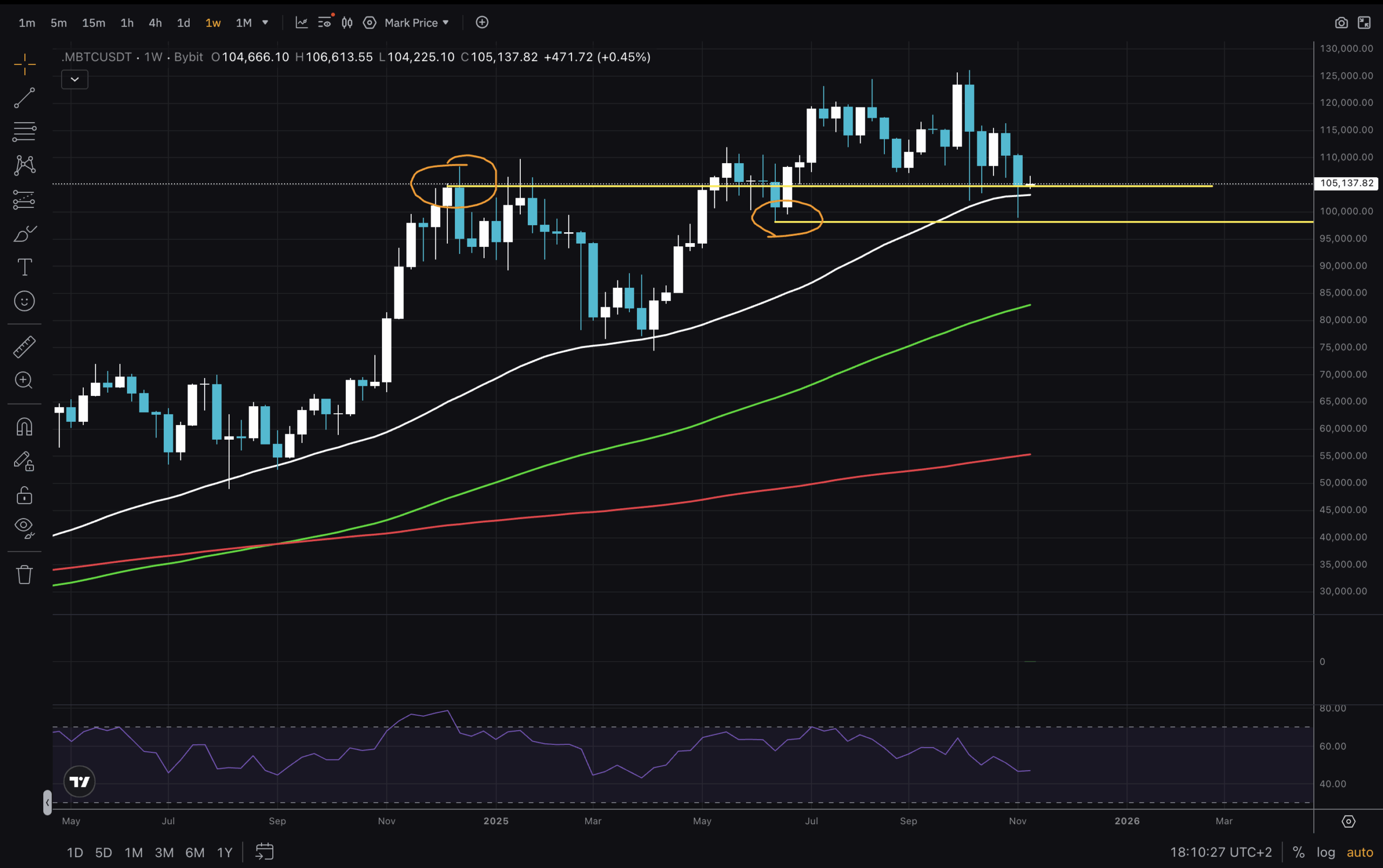The width and height of the screenshot is (1383, 868).
Task: Toggle log scale on price axis
Action: tap(1326, 852)
